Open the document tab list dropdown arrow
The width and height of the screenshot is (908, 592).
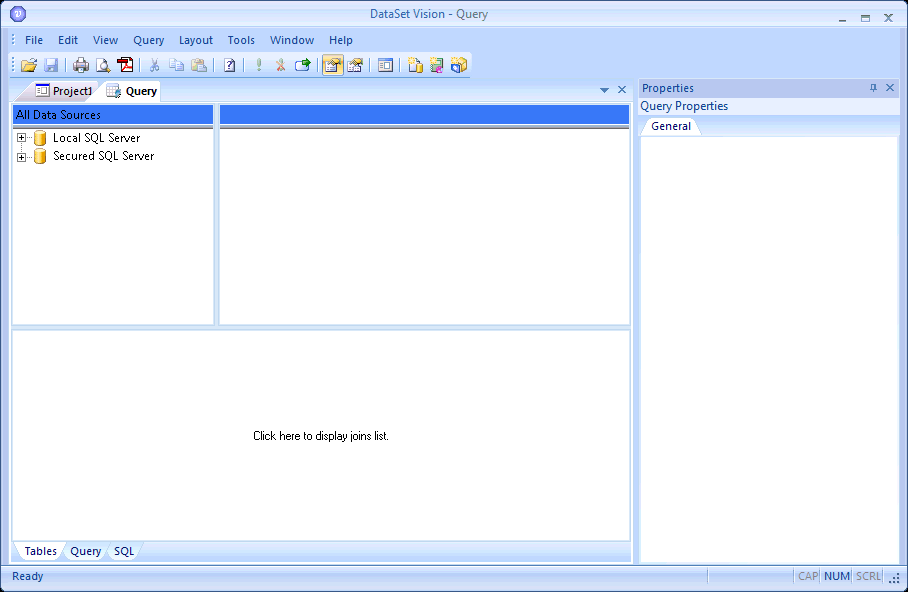(604, 90)
